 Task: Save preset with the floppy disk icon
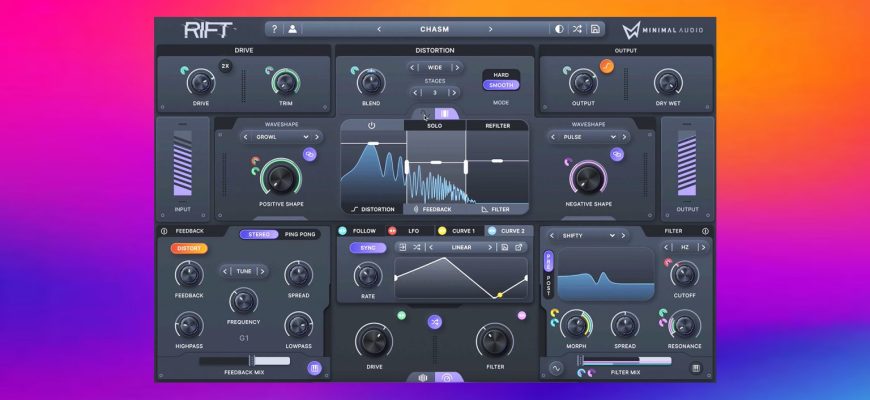595,29
